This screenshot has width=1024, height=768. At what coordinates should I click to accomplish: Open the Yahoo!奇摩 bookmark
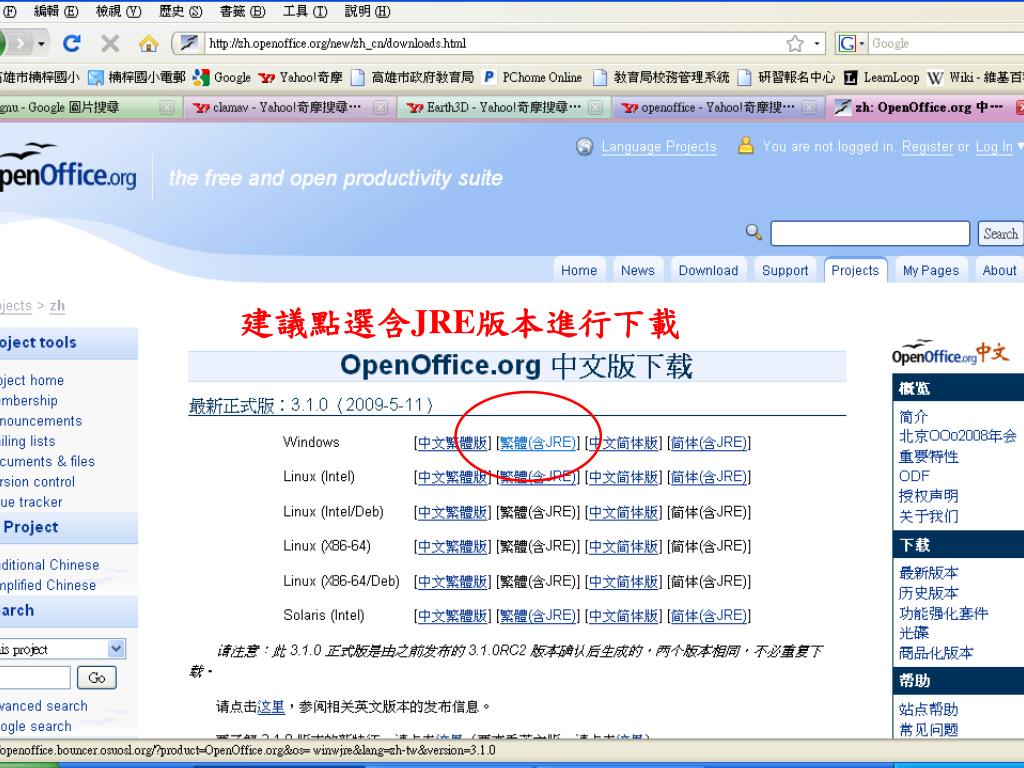click(x=300, y=77)
